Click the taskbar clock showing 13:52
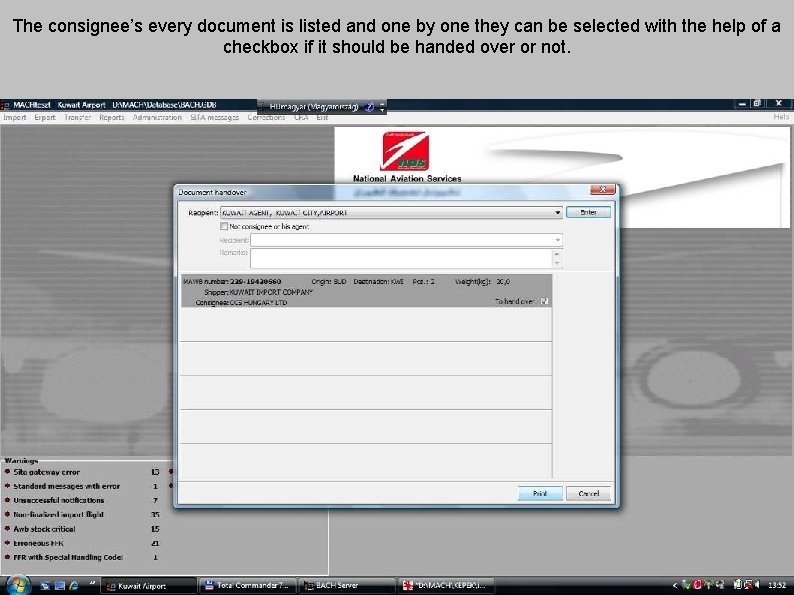Viewport: 794px width, 595px height. coord(777,585)
